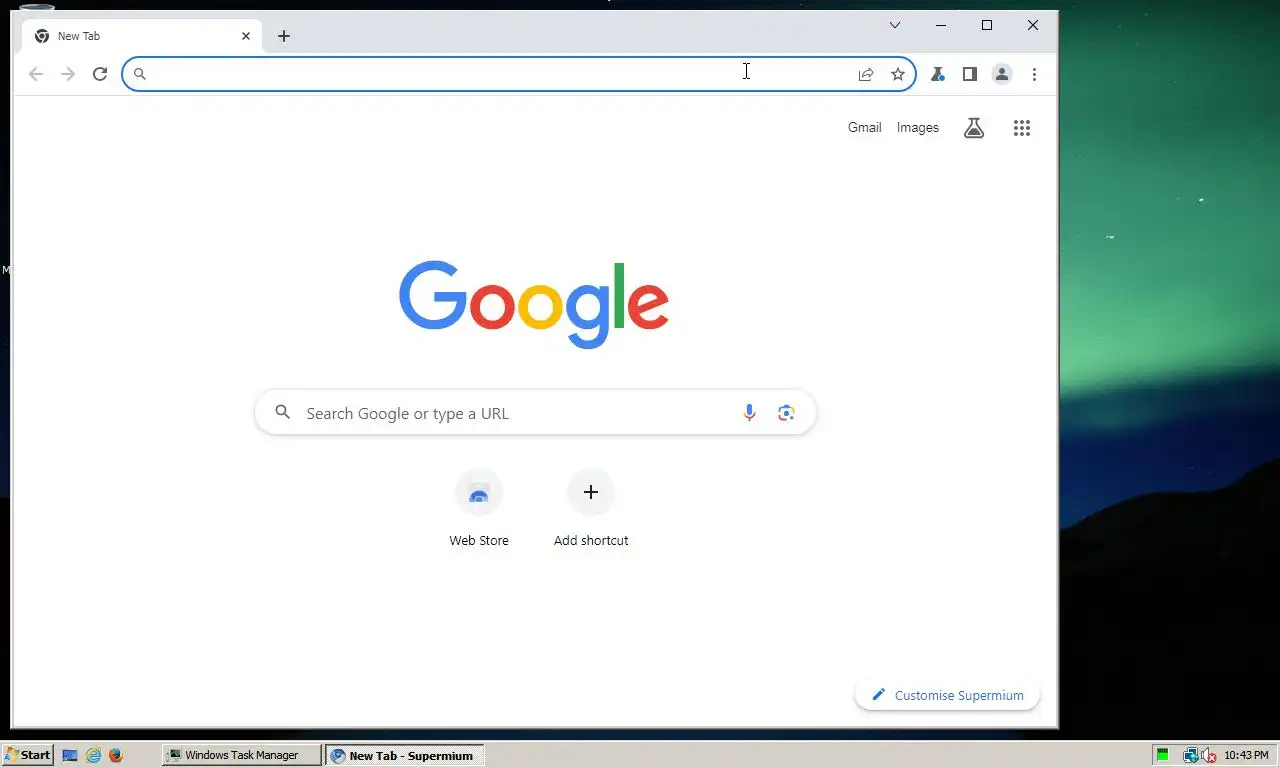Click Customise Supermium button
Screen dimensions: 1280x768
(947, 695)
